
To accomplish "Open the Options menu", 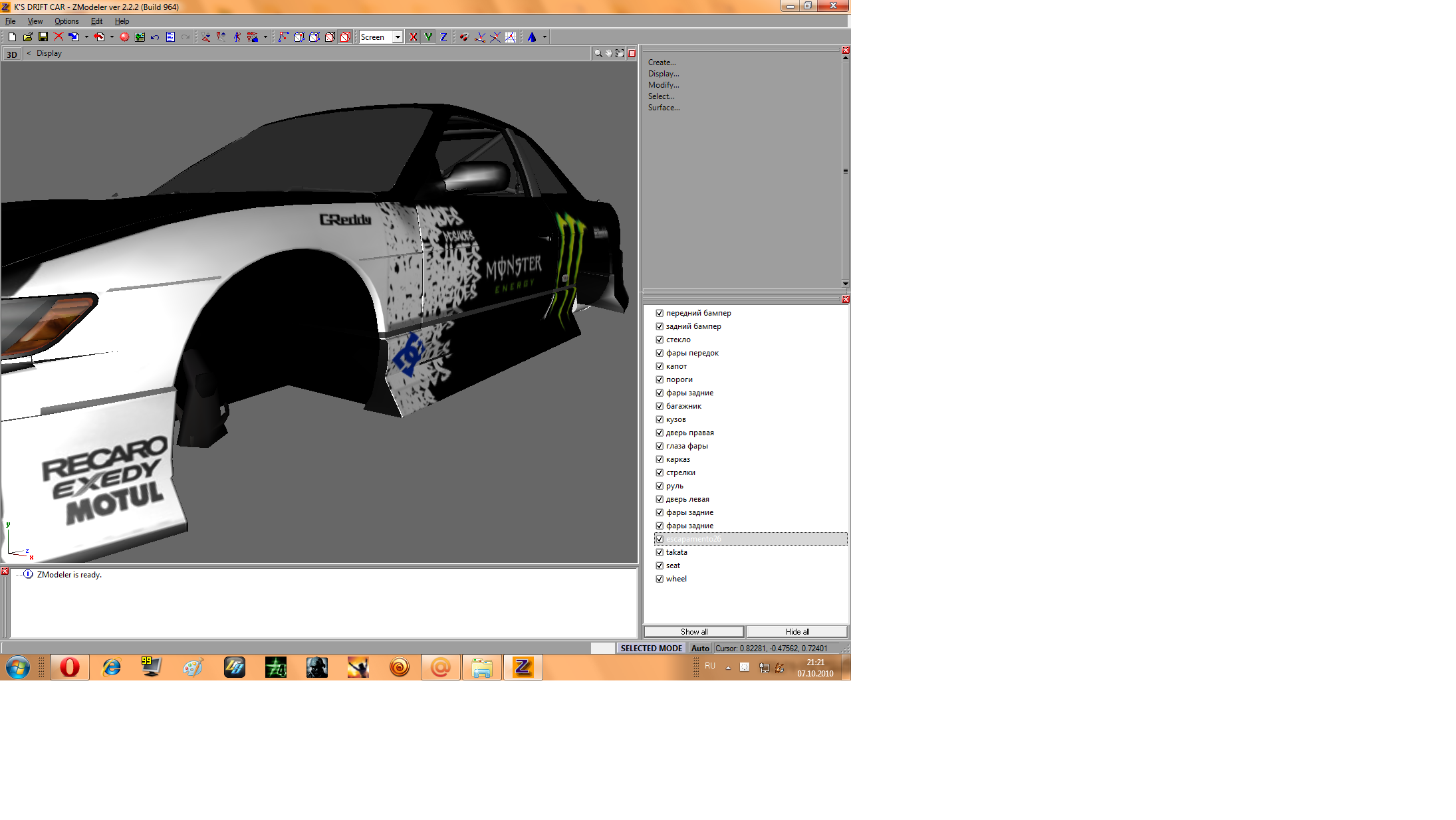I will (x=66, y=21).
